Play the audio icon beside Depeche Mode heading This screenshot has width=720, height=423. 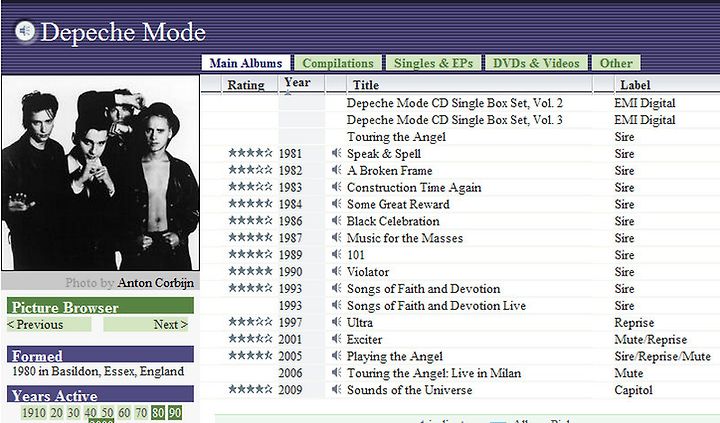[x=25, y=32]
